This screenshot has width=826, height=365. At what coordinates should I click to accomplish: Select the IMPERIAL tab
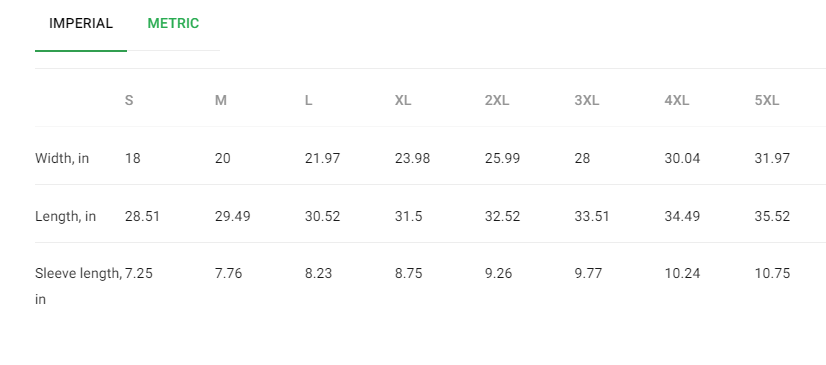[x=81, y=24]
